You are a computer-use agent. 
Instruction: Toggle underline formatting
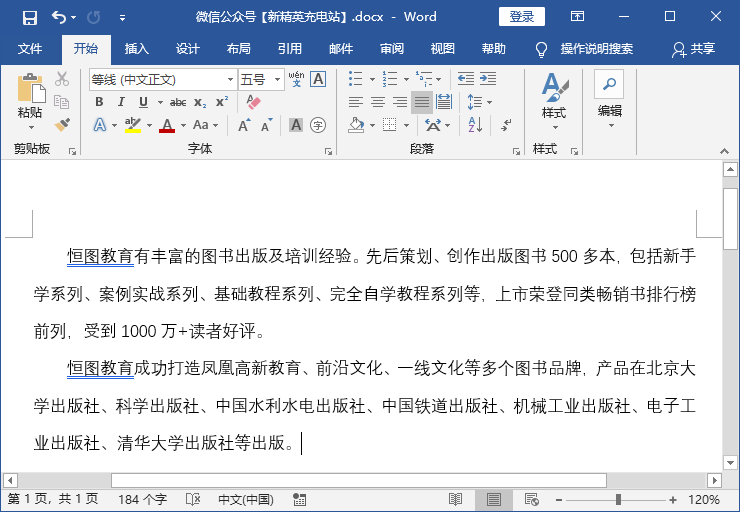[143, 102]
